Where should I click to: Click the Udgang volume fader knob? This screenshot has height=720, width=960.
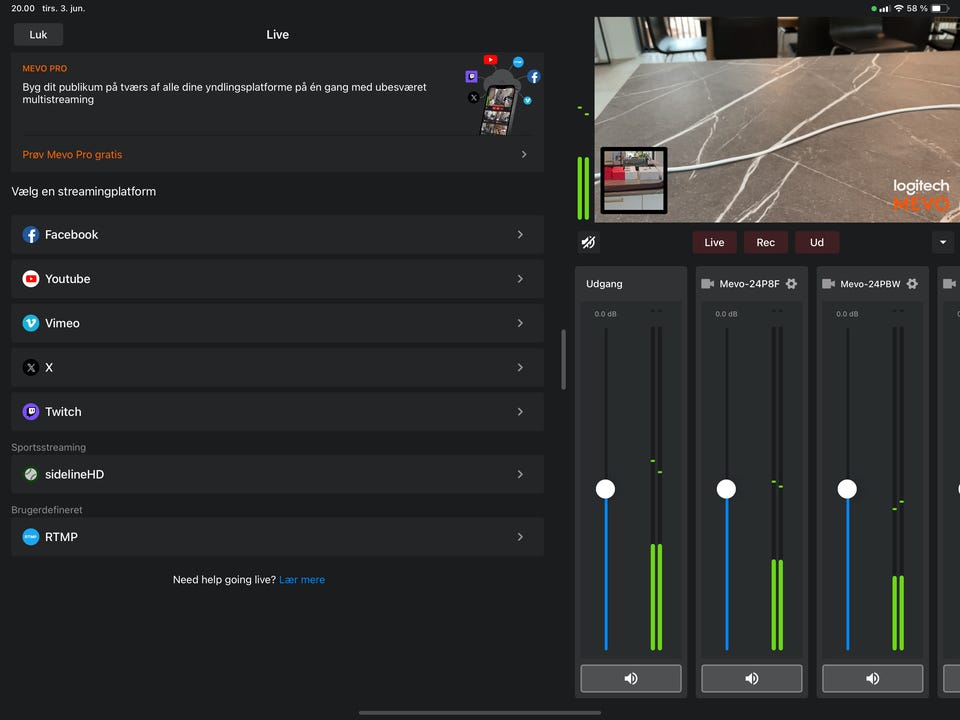pos(605,489)
